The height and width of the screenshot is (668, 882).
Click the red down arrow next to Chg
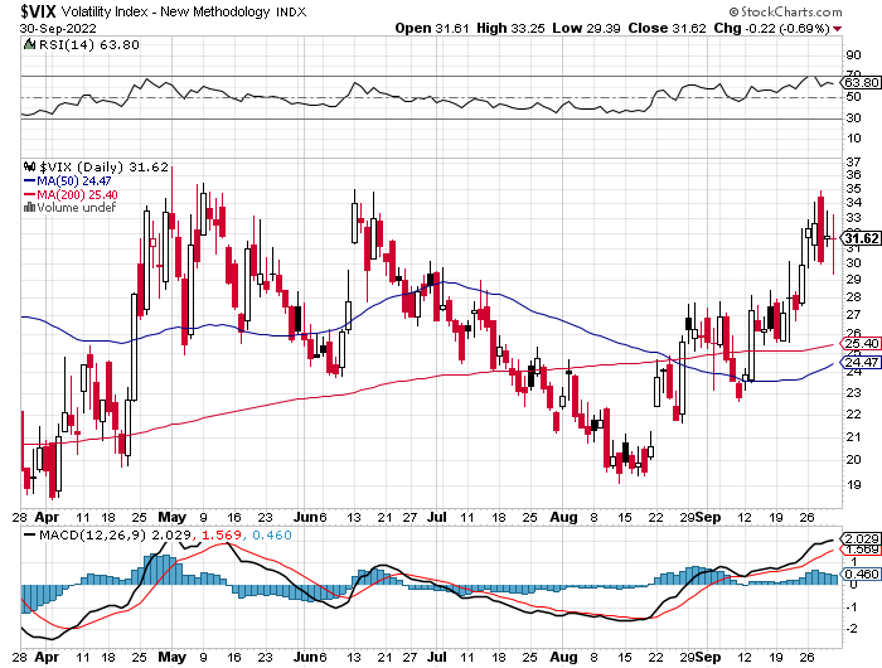pyautogui.click(x=838, y=29)
